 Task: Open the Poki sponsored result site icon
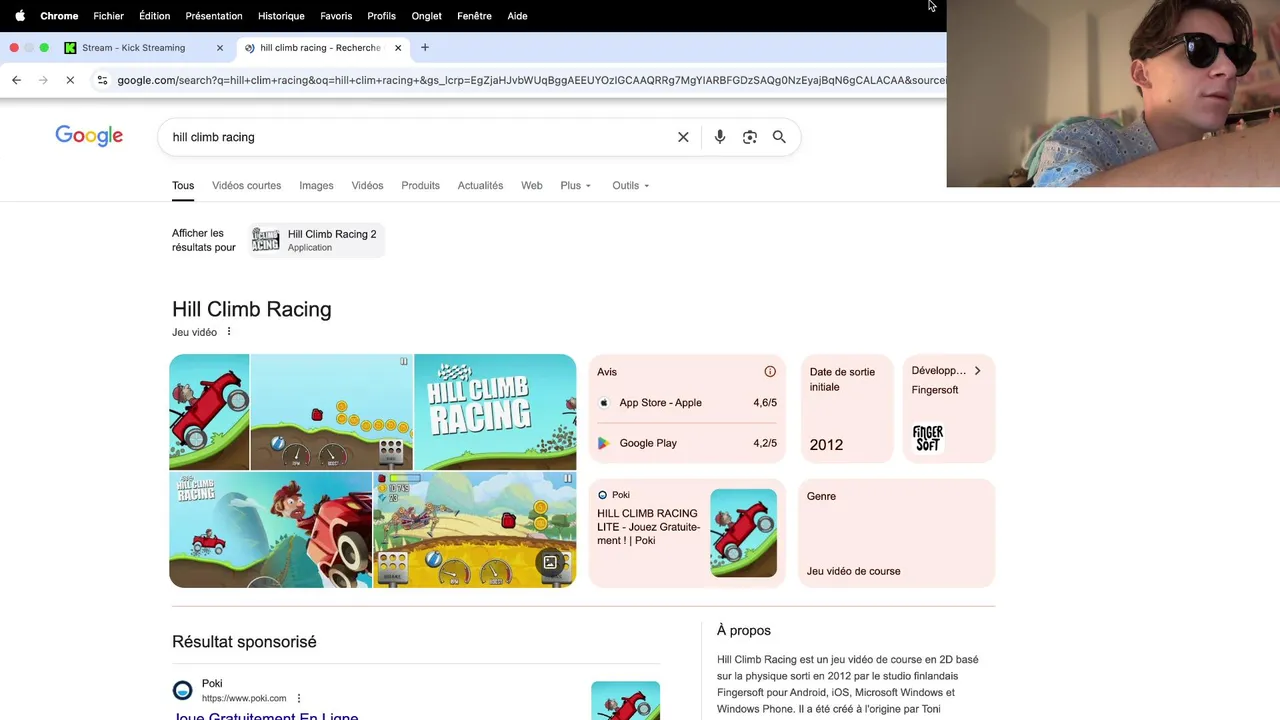[x=183, y=690]
